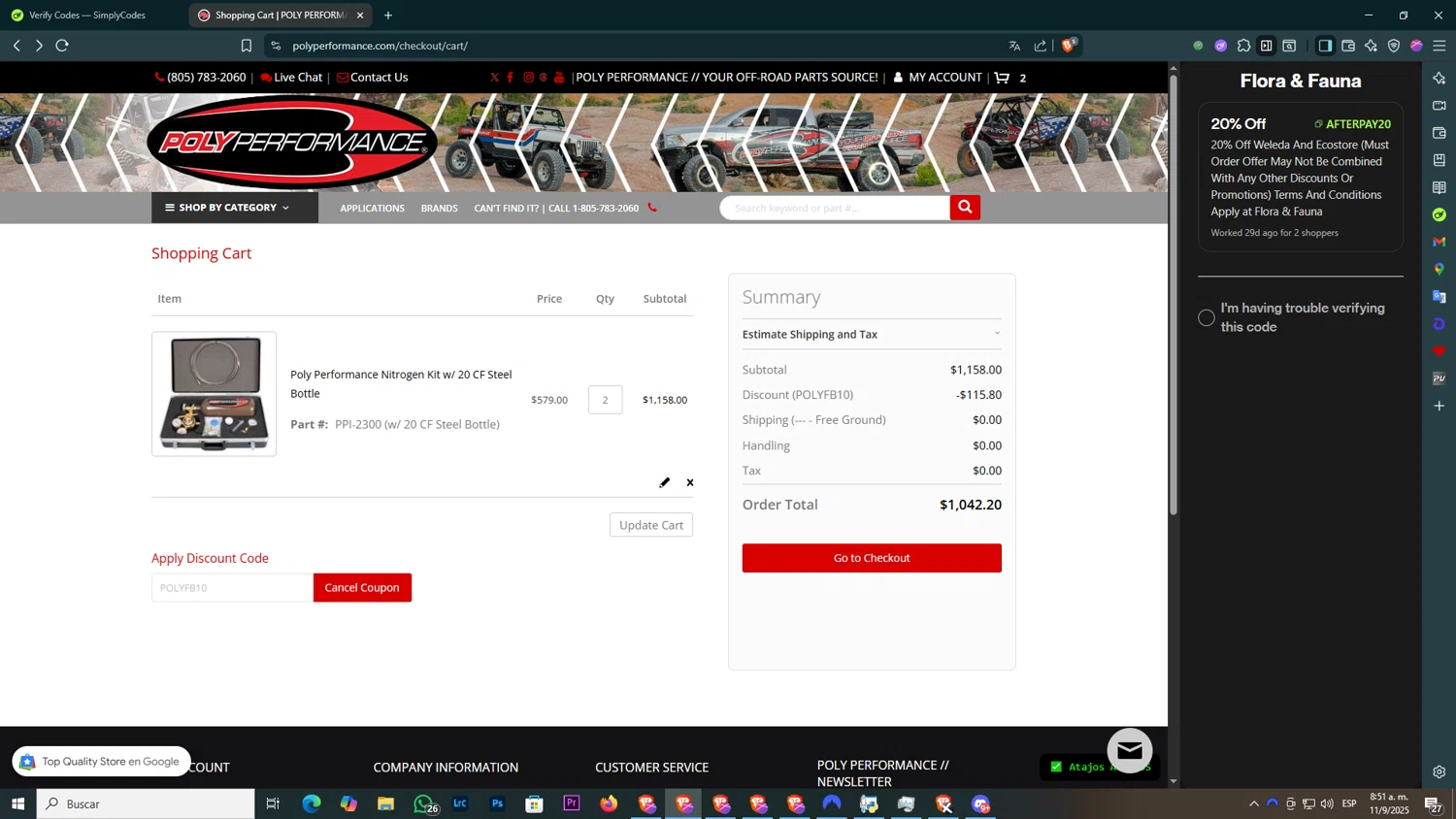Copy the AFTERPAY20 coupon code
The height and width of the screenshot is (819, 1456).
[x=1353, y=124]
